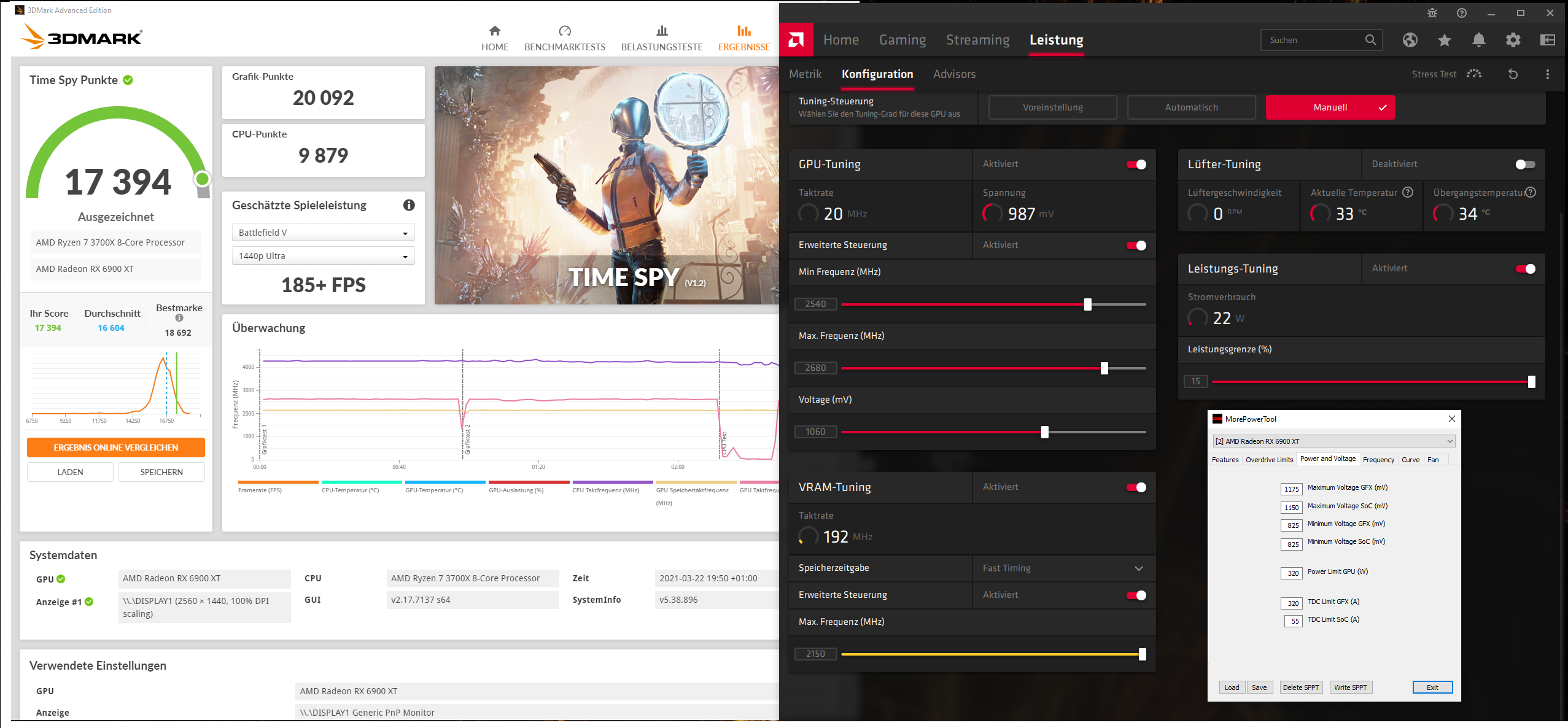1568x728 pixels.
Task: Click the AMD logo home icon
Action: [796, 40]
